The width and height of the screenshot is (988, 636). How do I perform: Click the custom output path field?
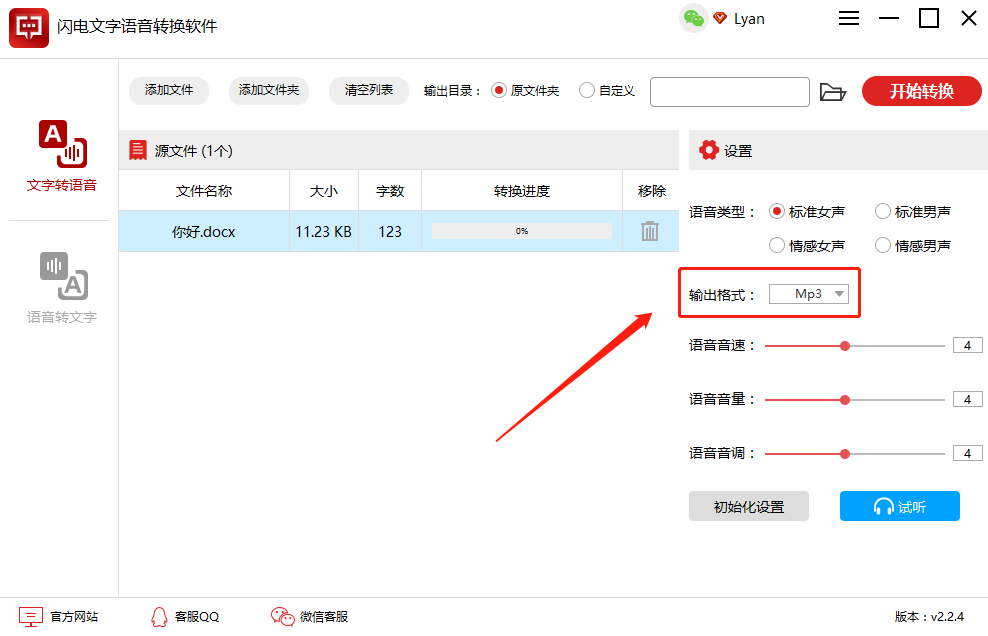(x=730, y=92)
